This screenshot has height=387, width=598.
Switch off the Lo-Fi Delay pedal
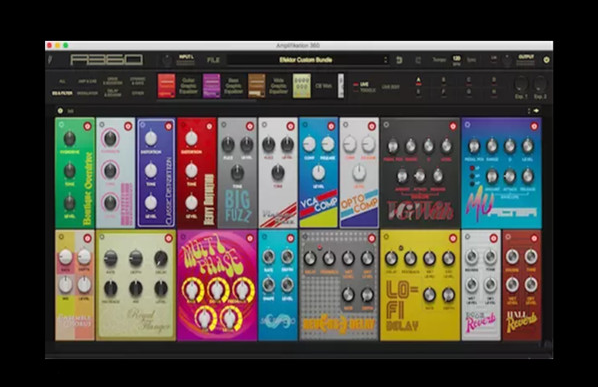point(453,239)
